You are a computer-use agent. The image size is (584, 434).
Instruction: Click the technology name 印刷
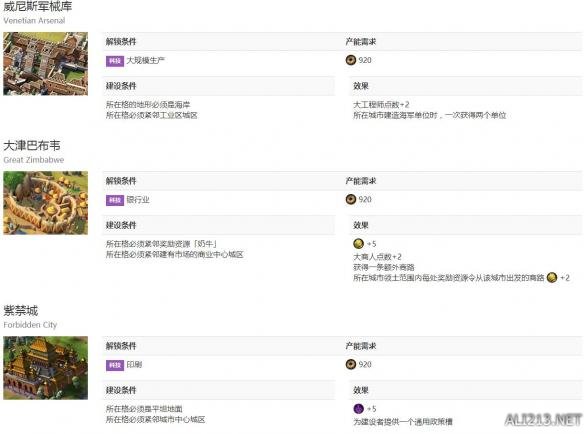134,365
